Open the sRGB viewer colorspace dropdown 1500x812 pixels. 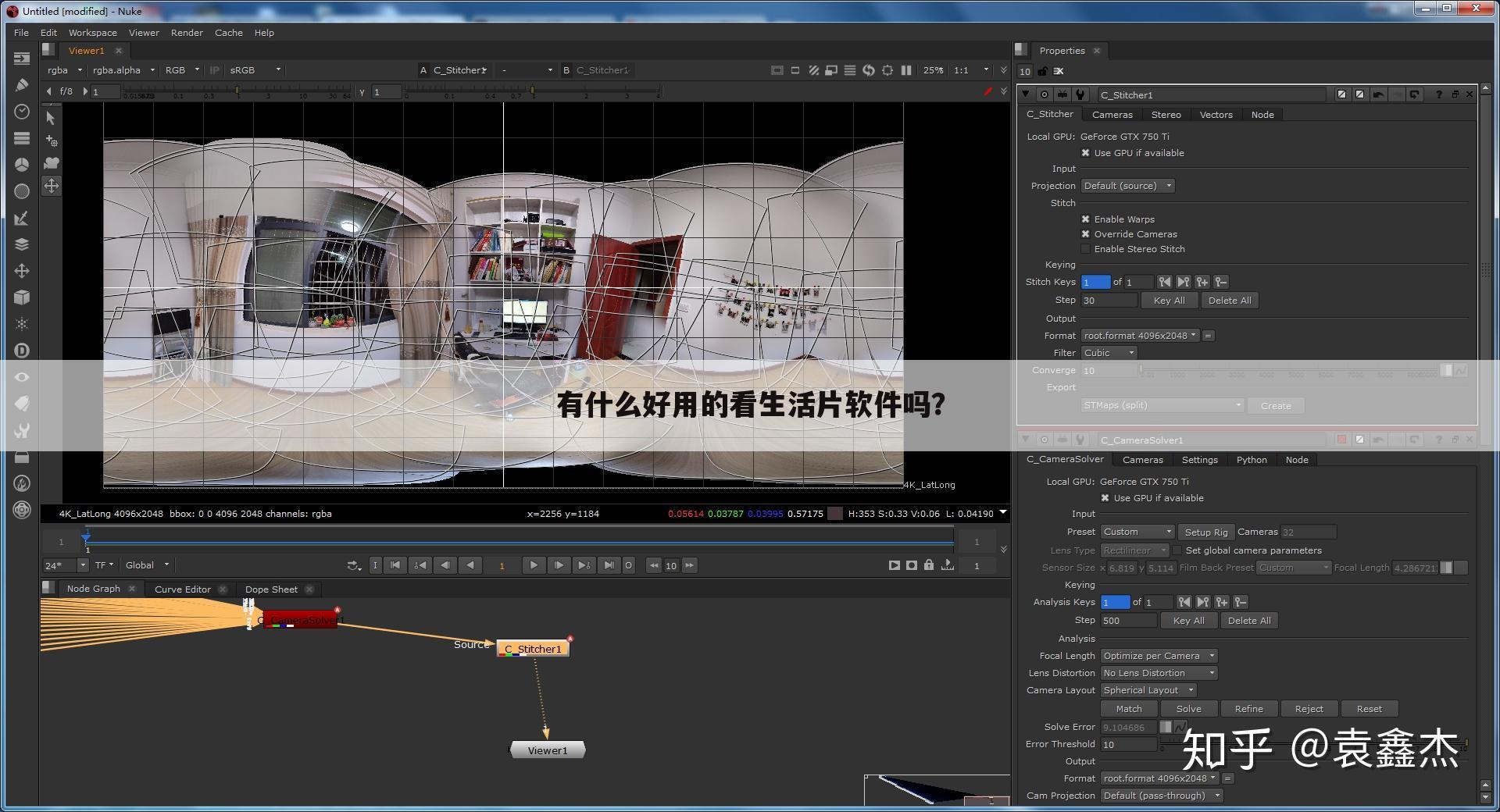(255, 70)
